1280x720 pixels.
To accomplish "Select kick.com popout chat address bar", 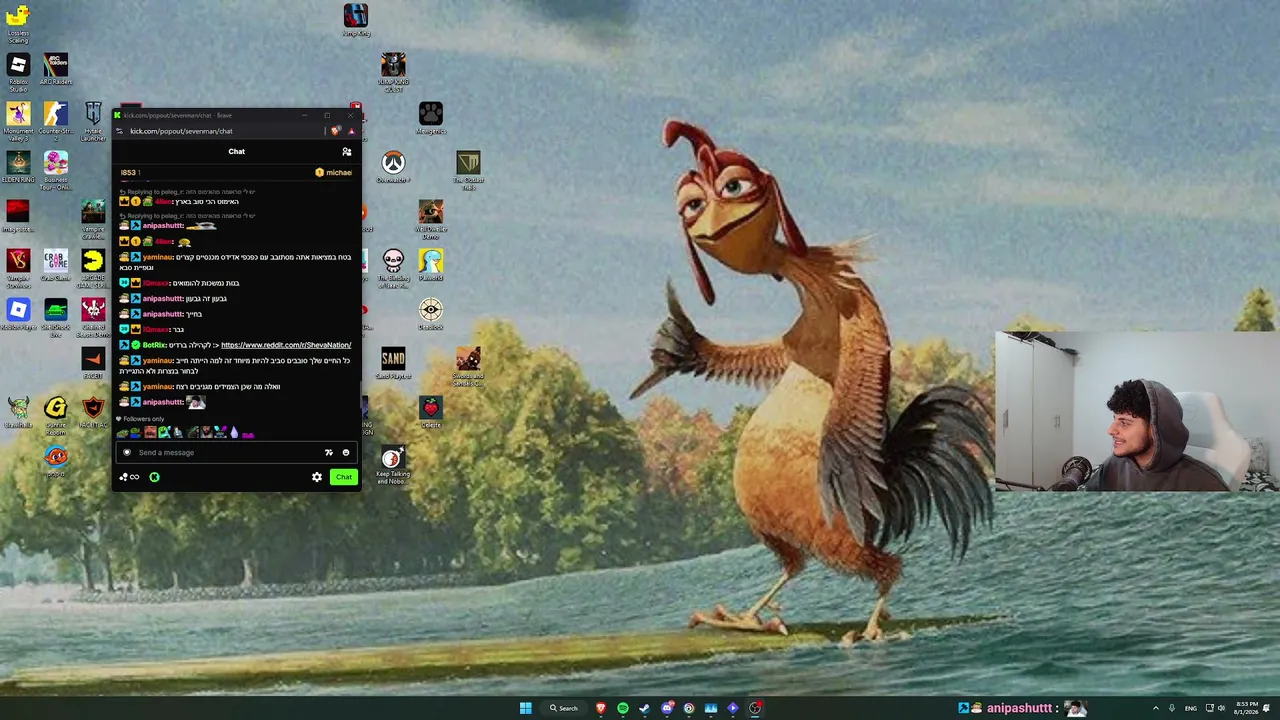I will click(181, 131).
